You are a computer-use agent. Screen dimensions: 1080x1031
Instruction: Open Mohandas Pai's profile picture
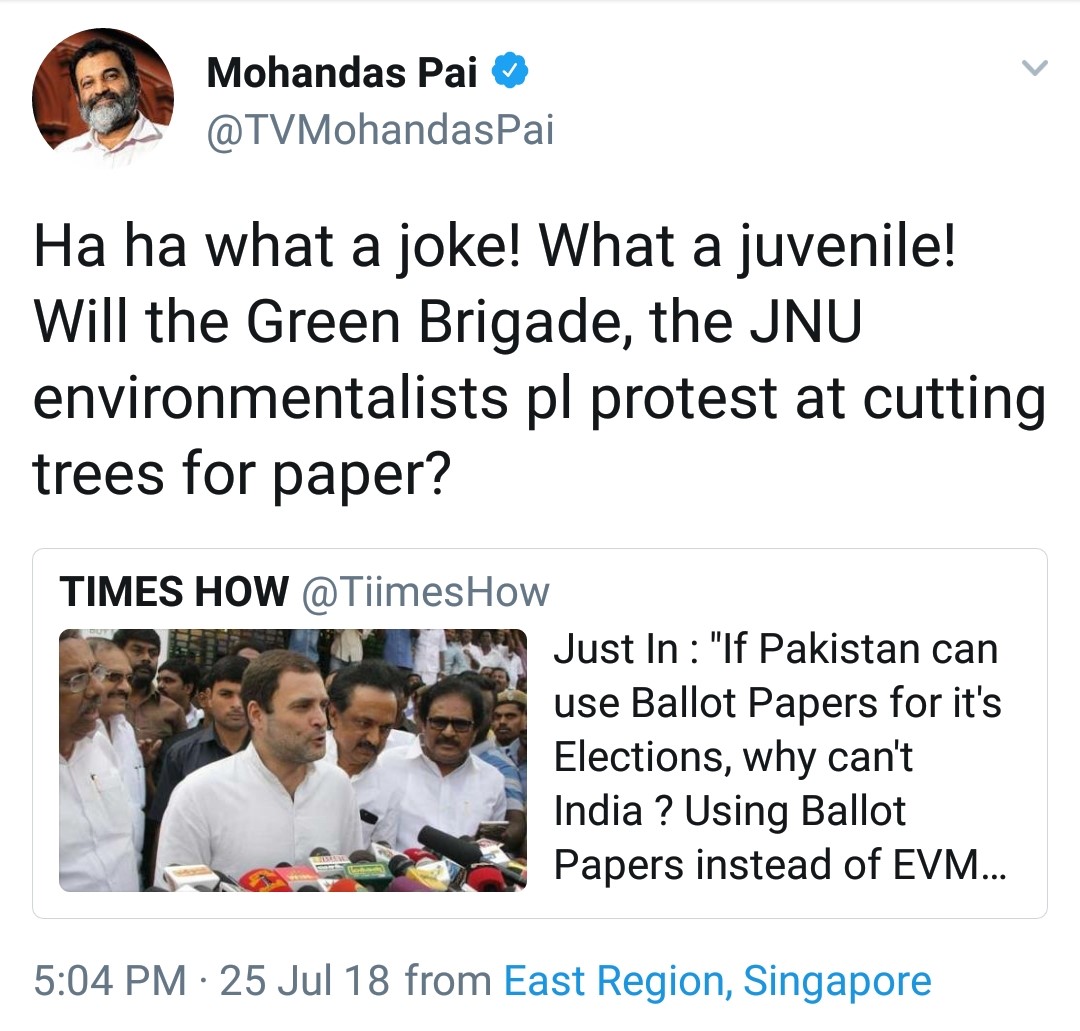tap(103, 98)
